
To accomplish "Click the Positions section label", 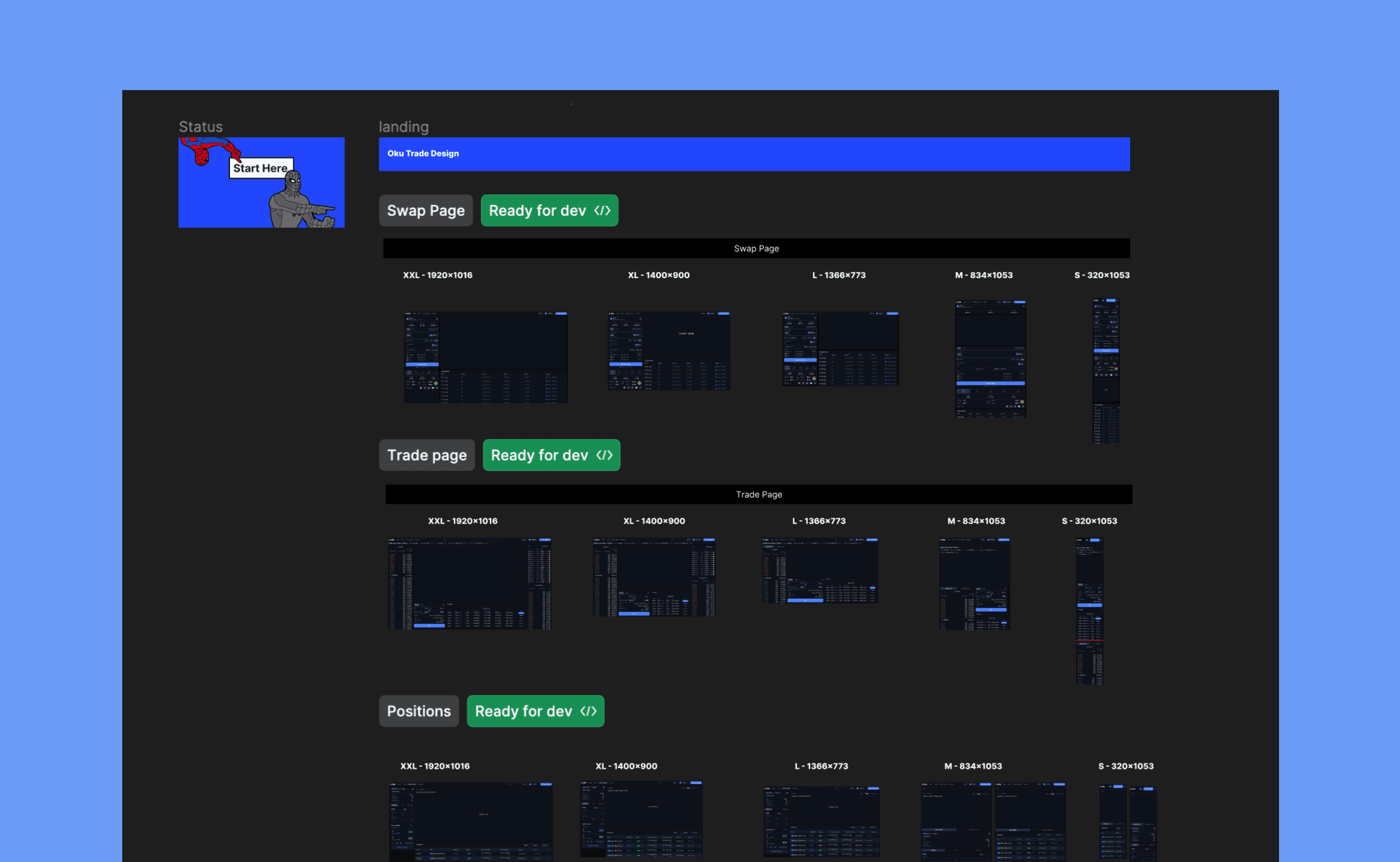I will pos(419,711).
